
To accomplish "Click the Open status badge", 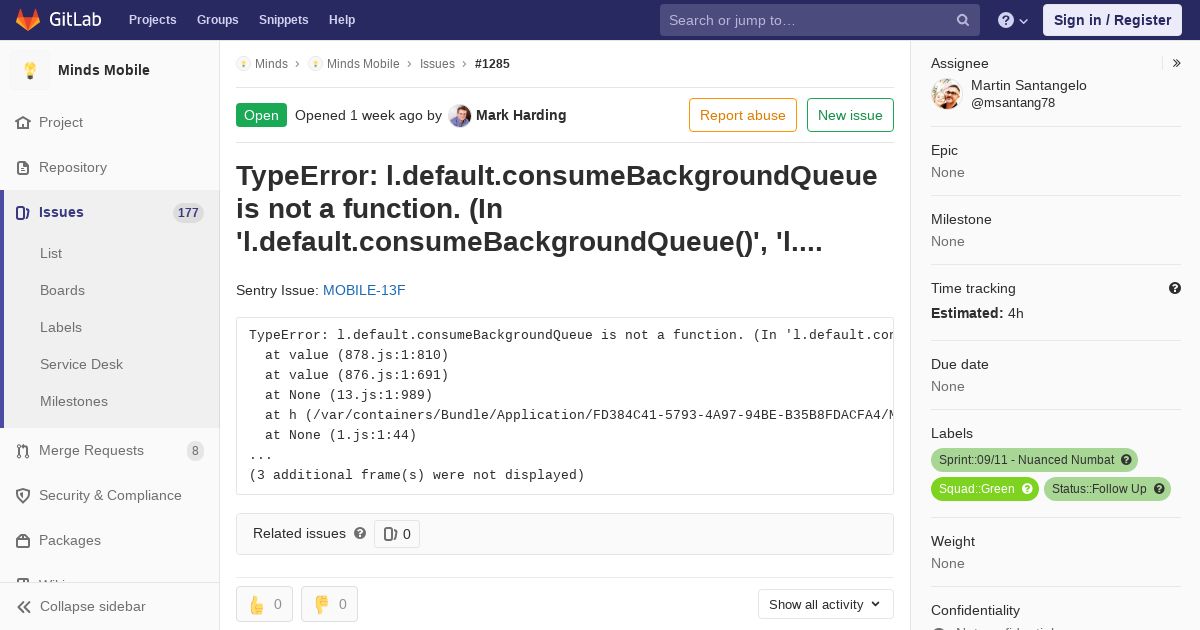I will 261,115.
